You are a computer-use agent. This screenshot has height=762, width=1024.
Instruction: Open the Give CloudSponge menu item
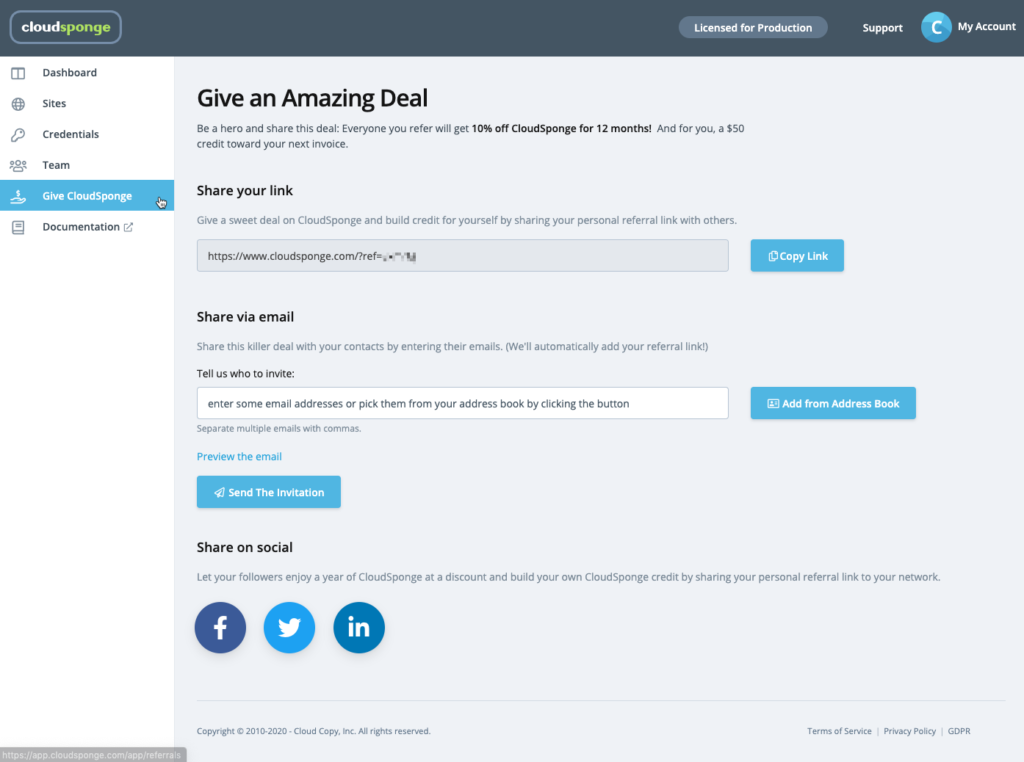87,196
